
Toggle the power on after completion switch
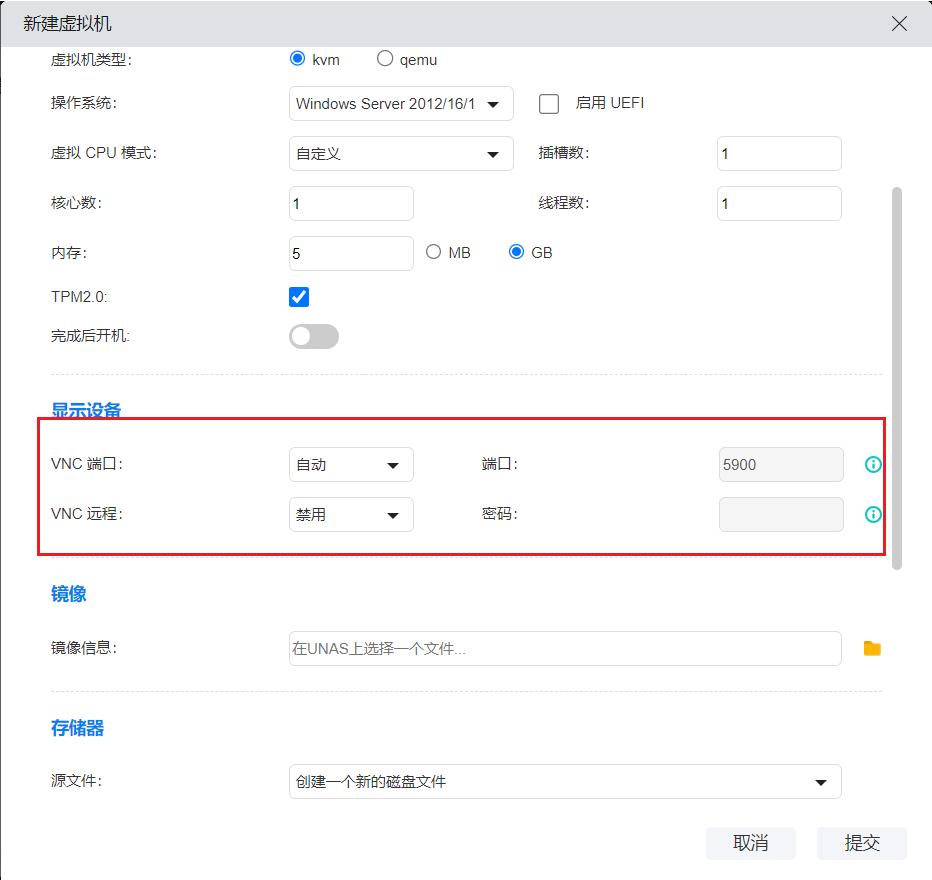coord(314,336)
